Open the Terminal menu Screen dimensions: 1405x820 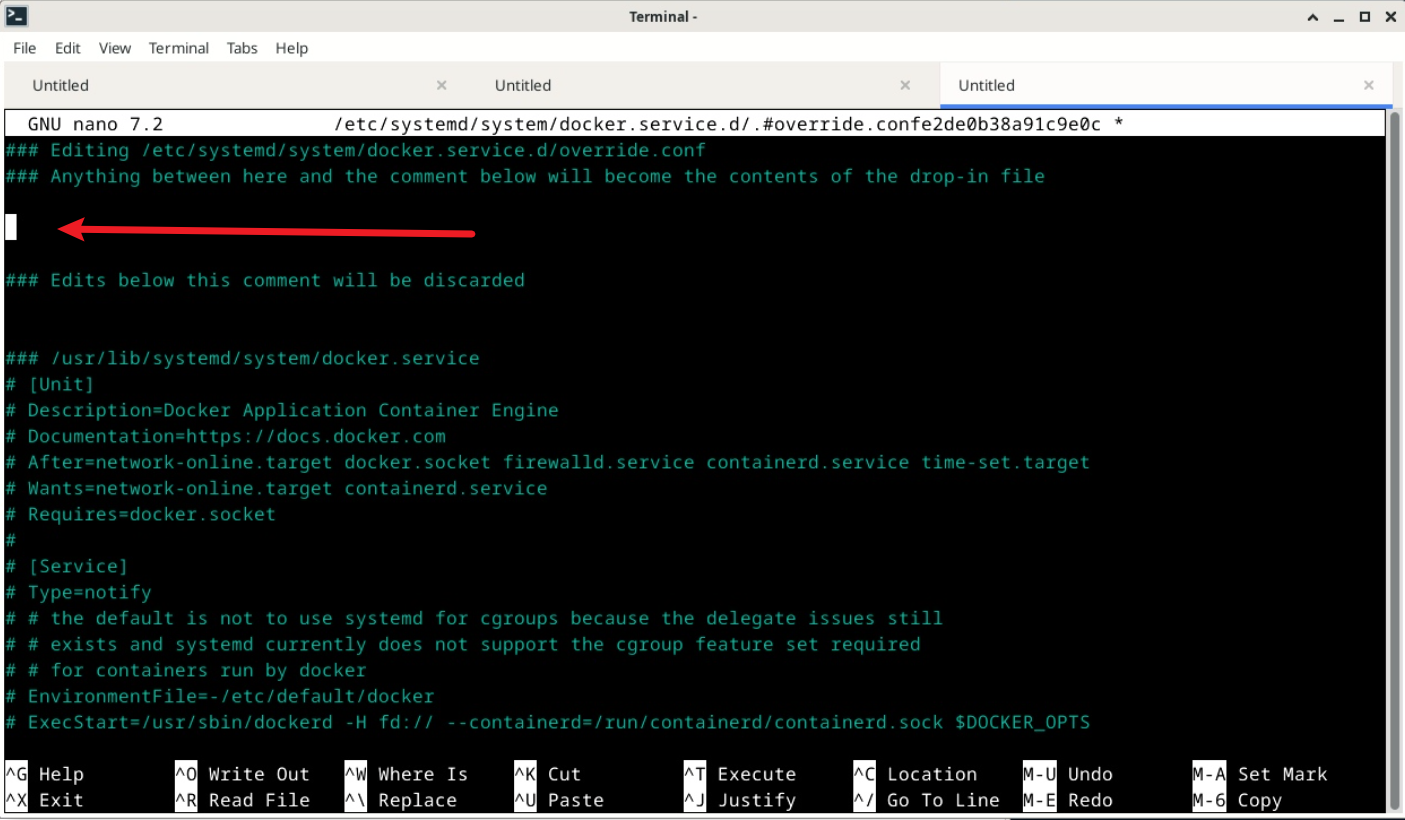[x=178, y=48]
